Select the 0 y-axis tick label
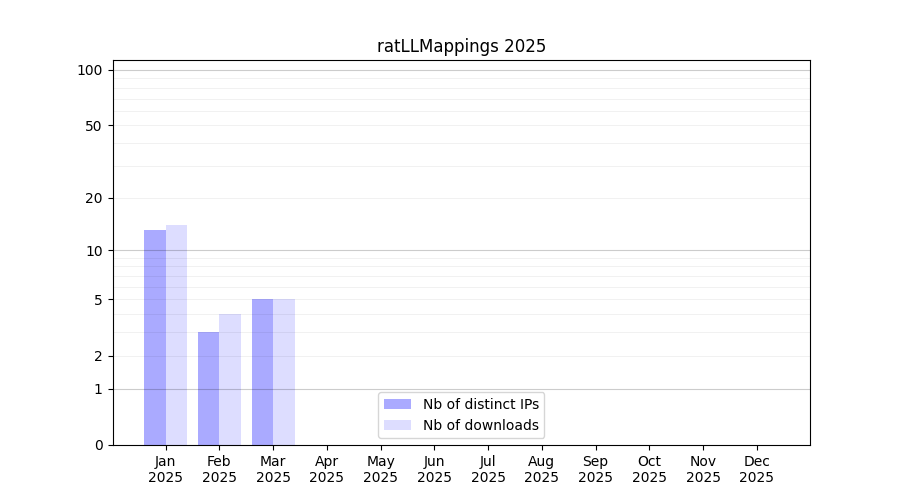Screen dimensions: 900x500 (x=98, y=445)
